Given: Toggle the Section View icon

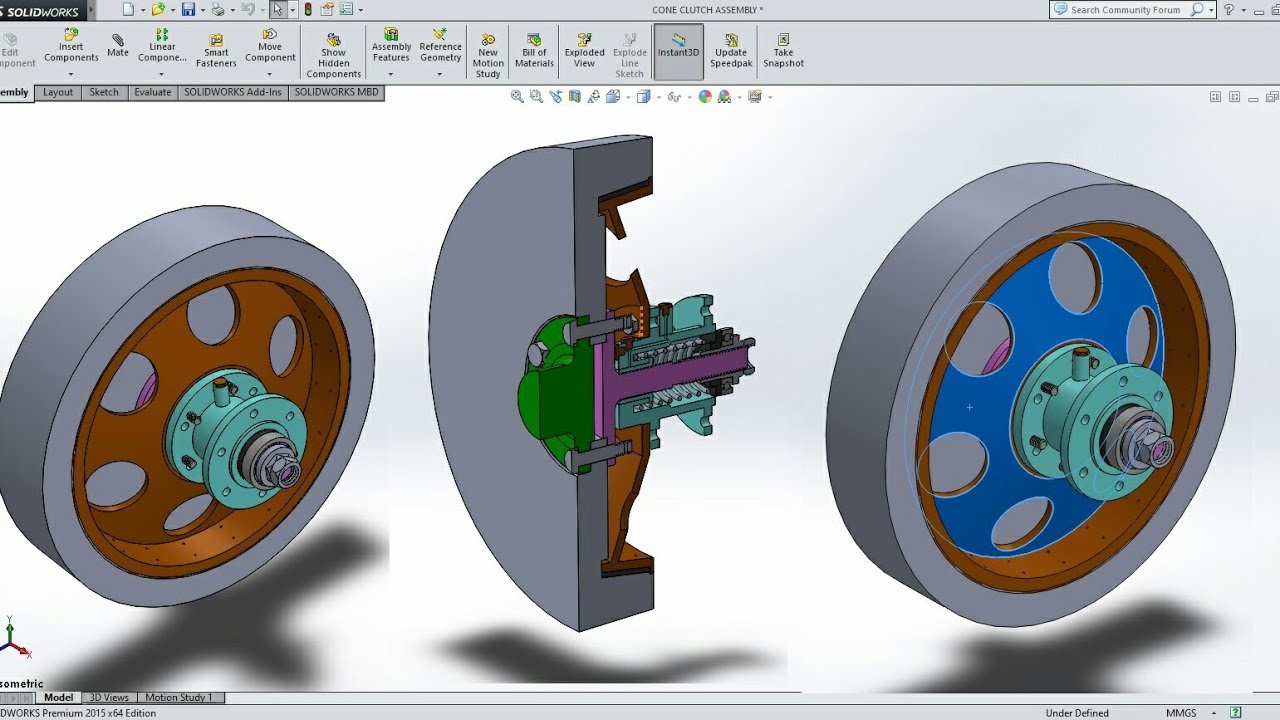Looking at the screenshot, I should [574, 97].
